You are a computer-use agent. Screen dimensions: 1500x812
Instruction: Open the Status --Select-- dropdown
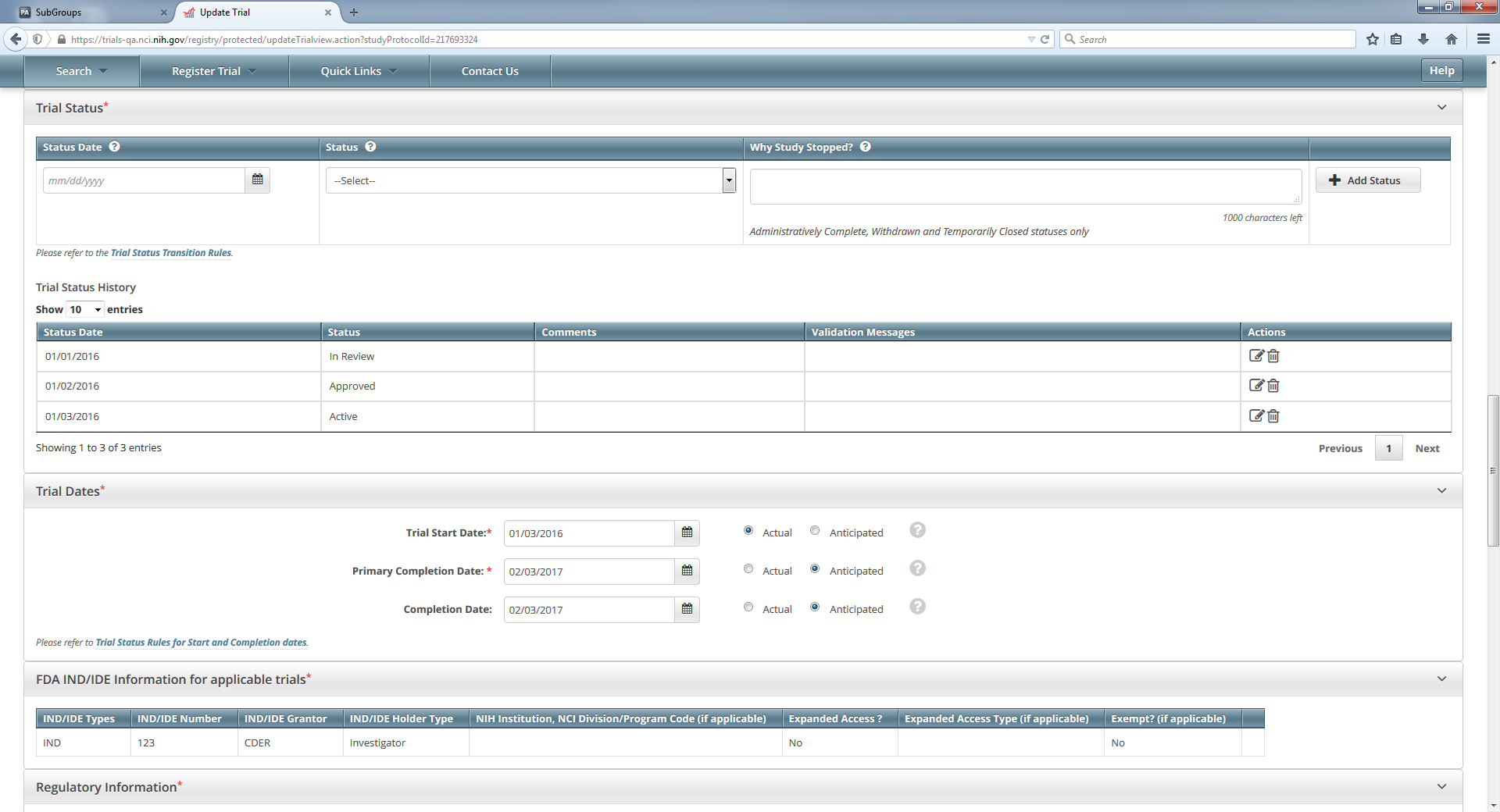[x=530, y=180]
